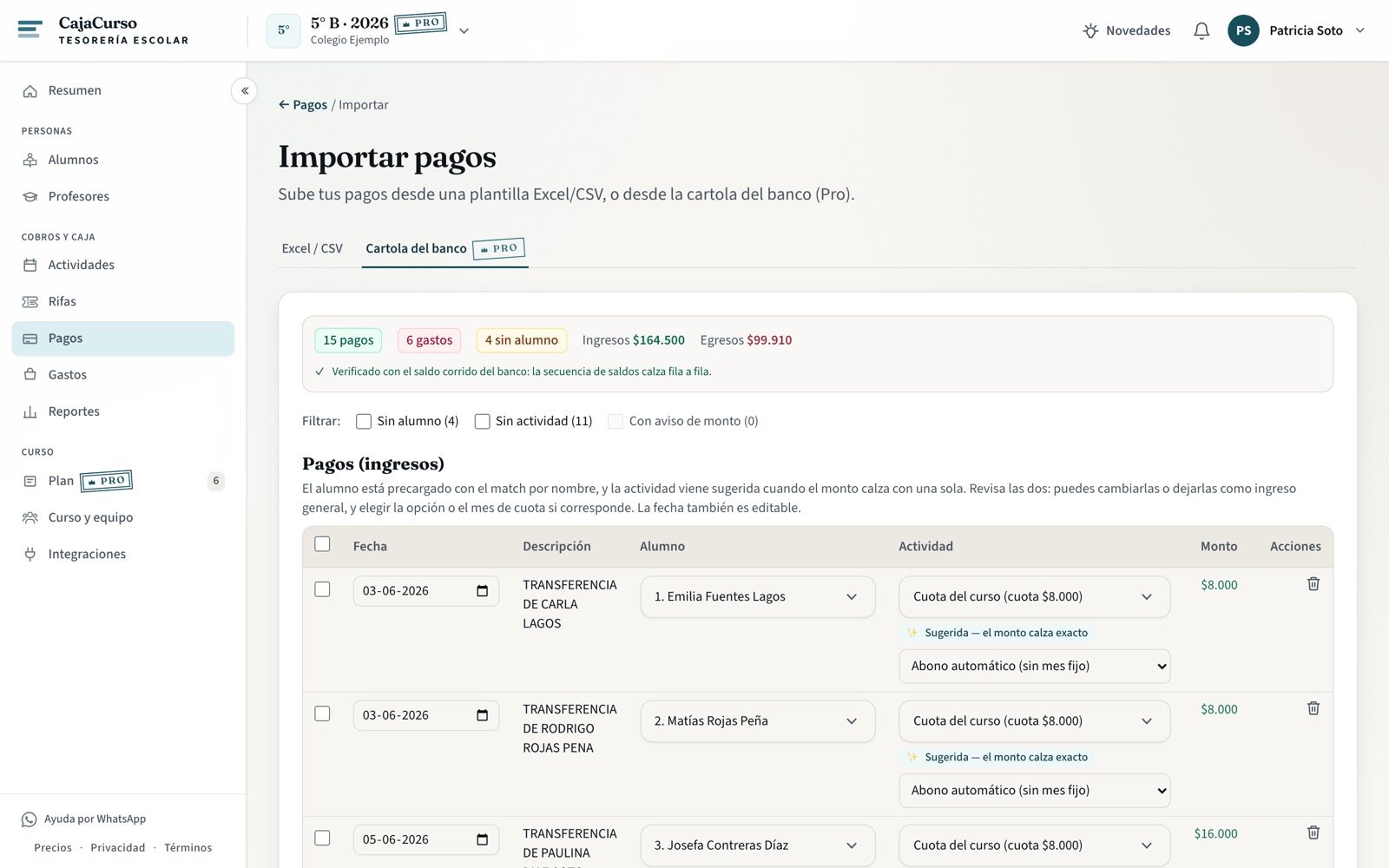Open the Patricia Soto account menu
The image size is (1389, 868).
coord(1297,30)
